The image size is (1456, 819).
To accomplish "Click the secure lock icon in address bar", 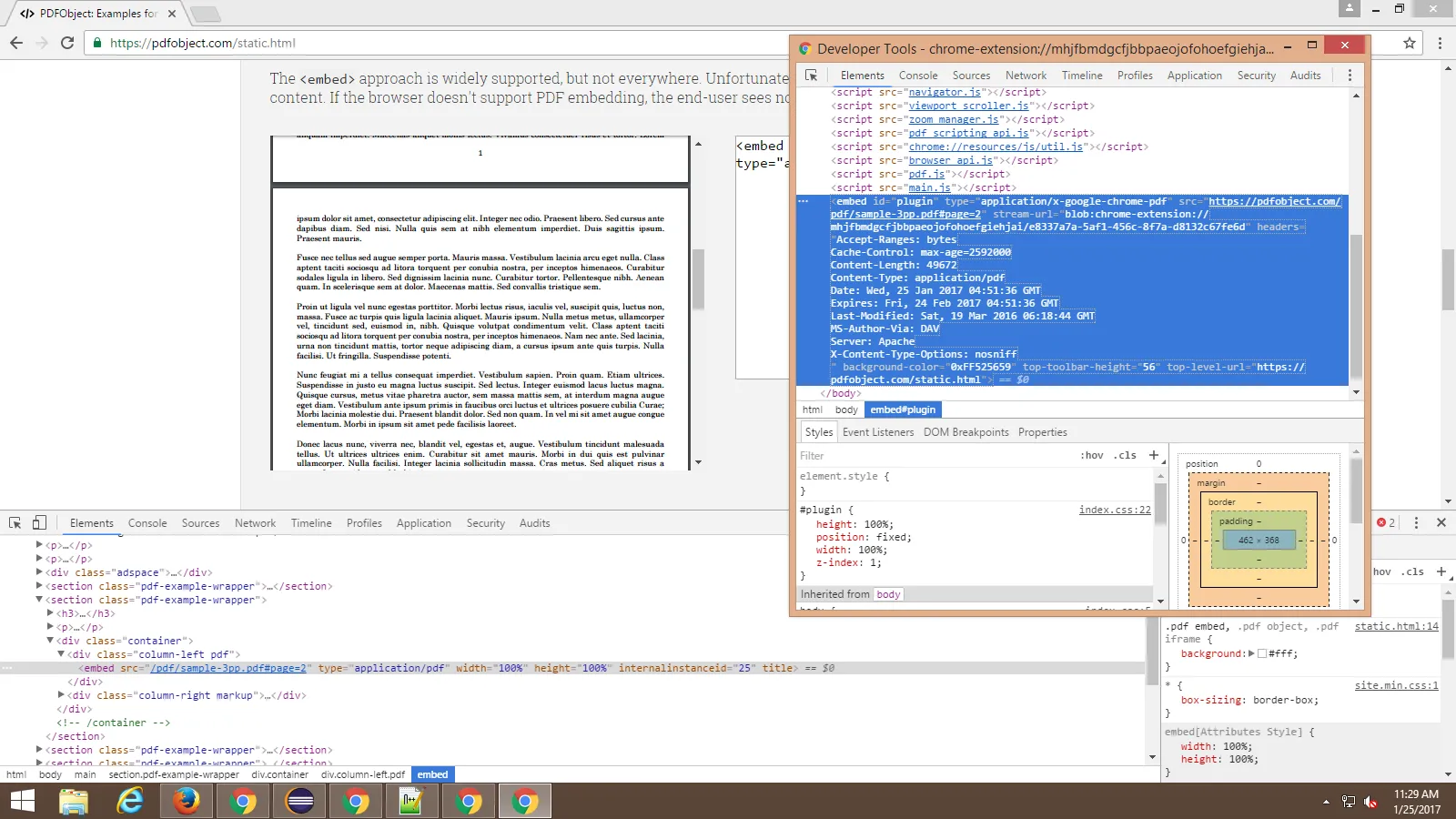I will point(97,43).
